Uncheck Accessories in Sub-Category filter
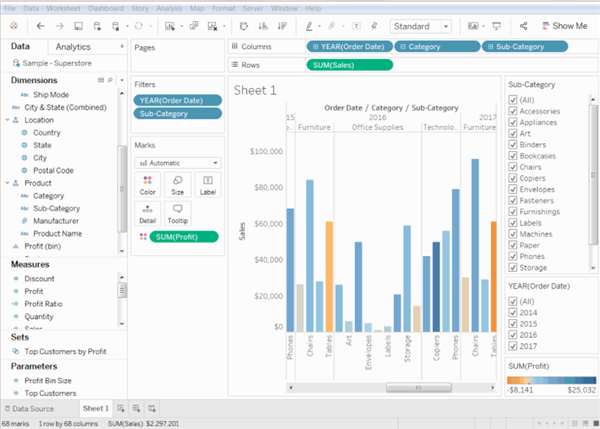The width and height of the screenshot is (600, 429). (513, 113)
